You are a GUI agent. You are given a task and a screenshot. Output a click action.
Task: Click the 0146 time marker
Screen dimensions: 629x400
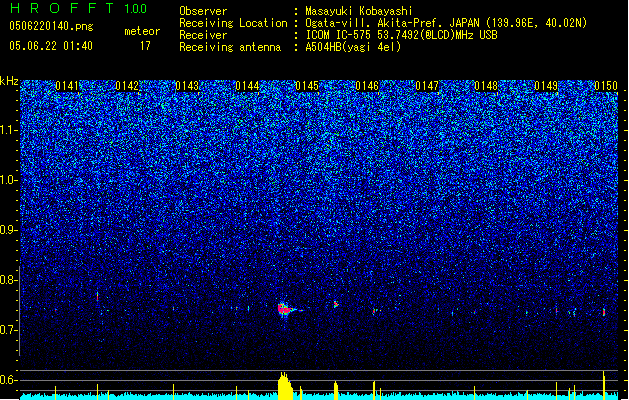(367, 86)
